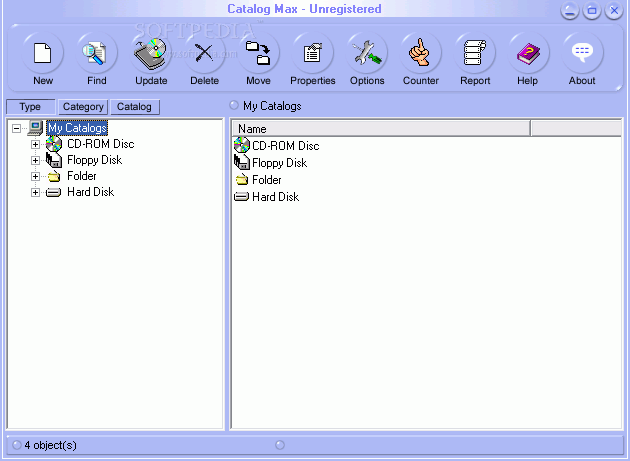Expand the CD-ROM Disc tree node

pyautogui.click(x=35, y=144)
